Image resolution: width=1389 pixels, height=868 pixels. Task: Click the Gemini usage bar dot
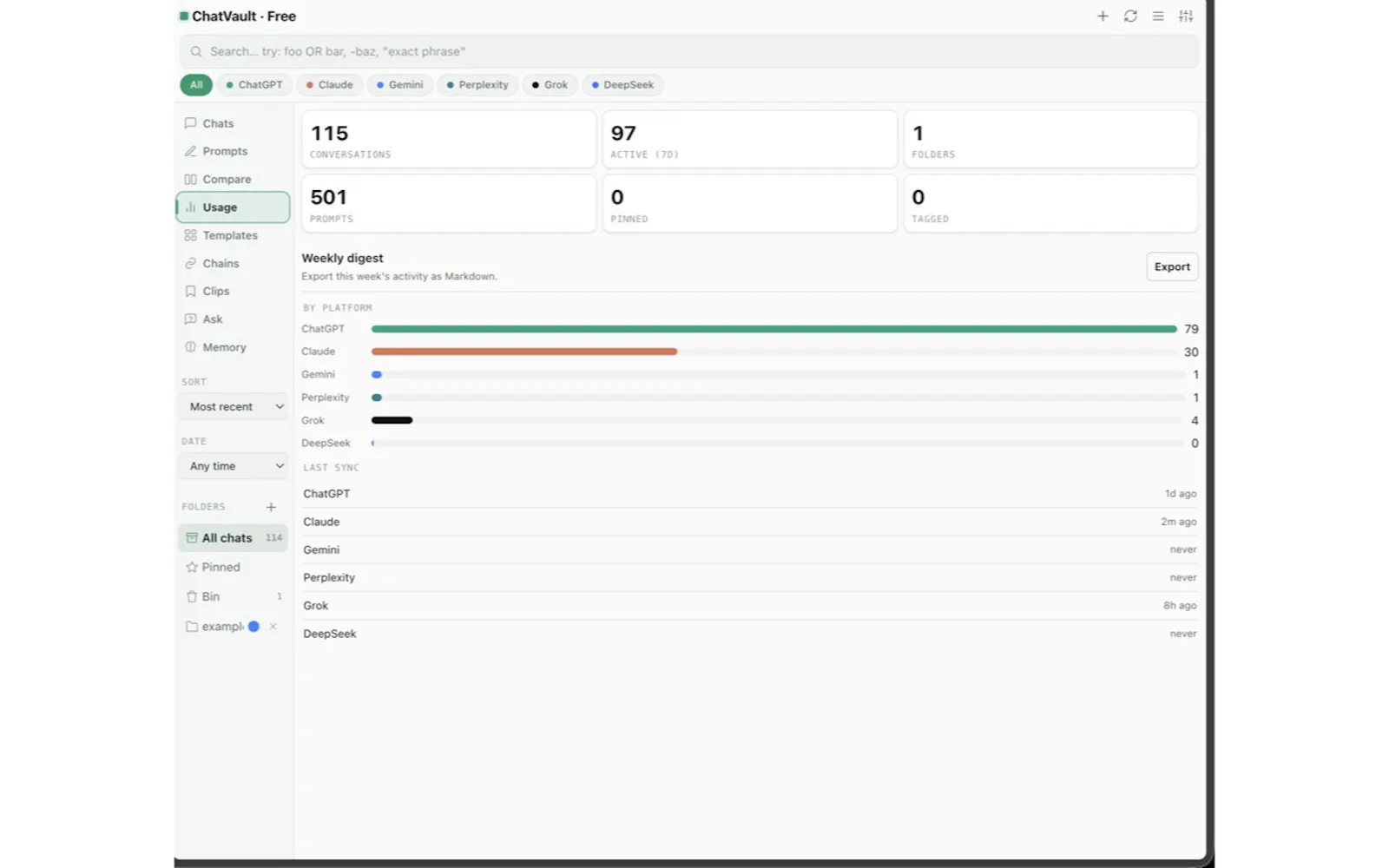coord(377,375)
